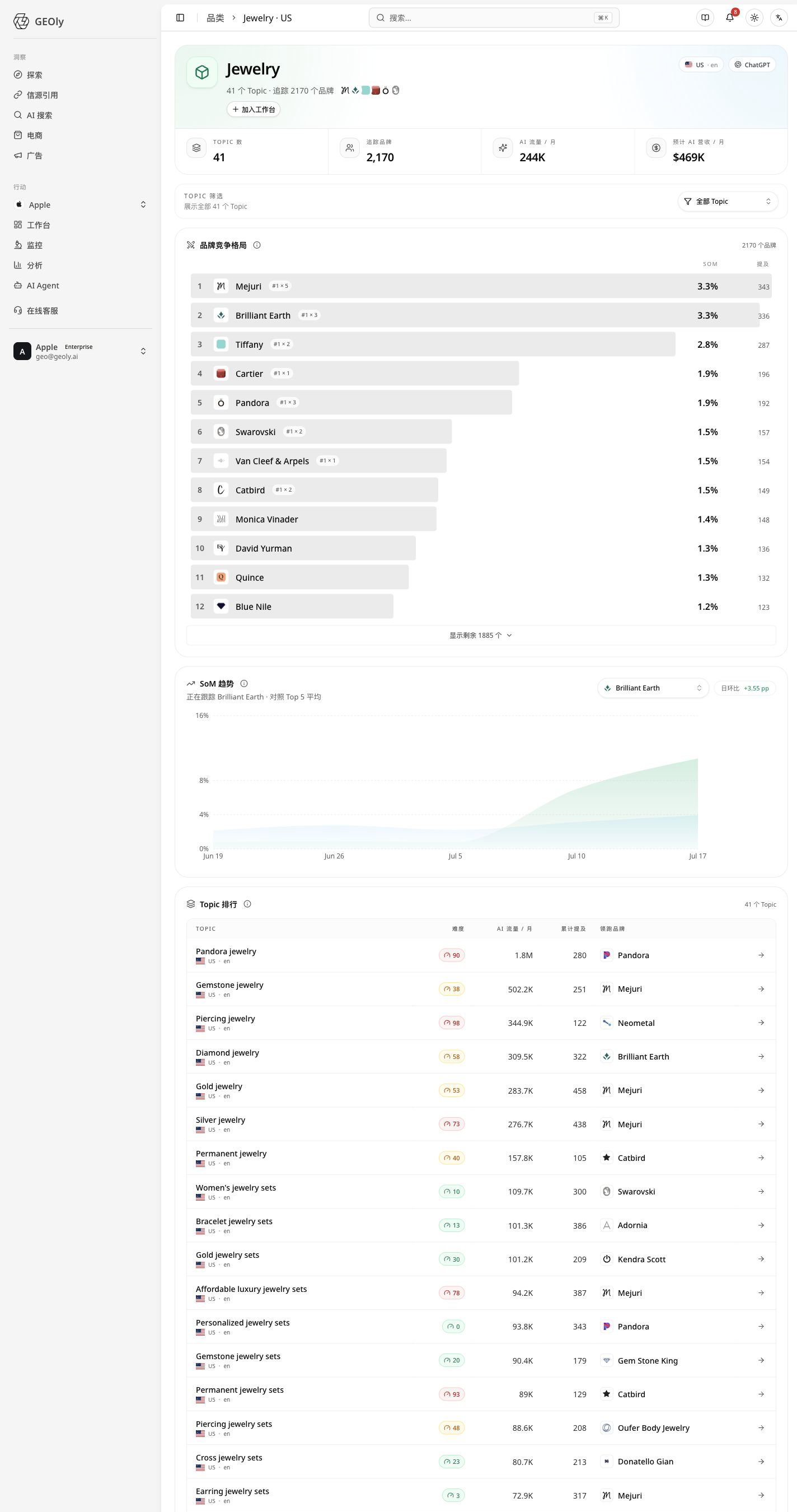
Task: Expand 显示剩余 1885 个 brands
Action: coord(481,635)
